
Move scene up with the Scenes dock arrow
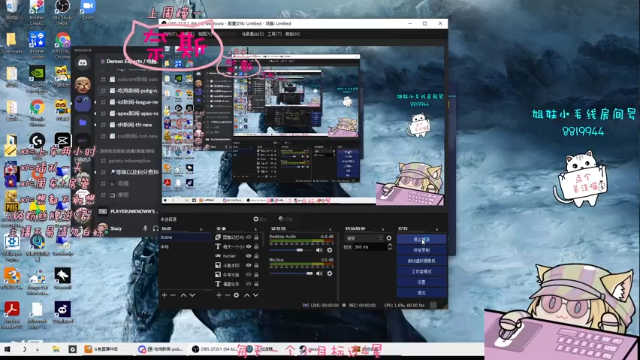(183, 295)
